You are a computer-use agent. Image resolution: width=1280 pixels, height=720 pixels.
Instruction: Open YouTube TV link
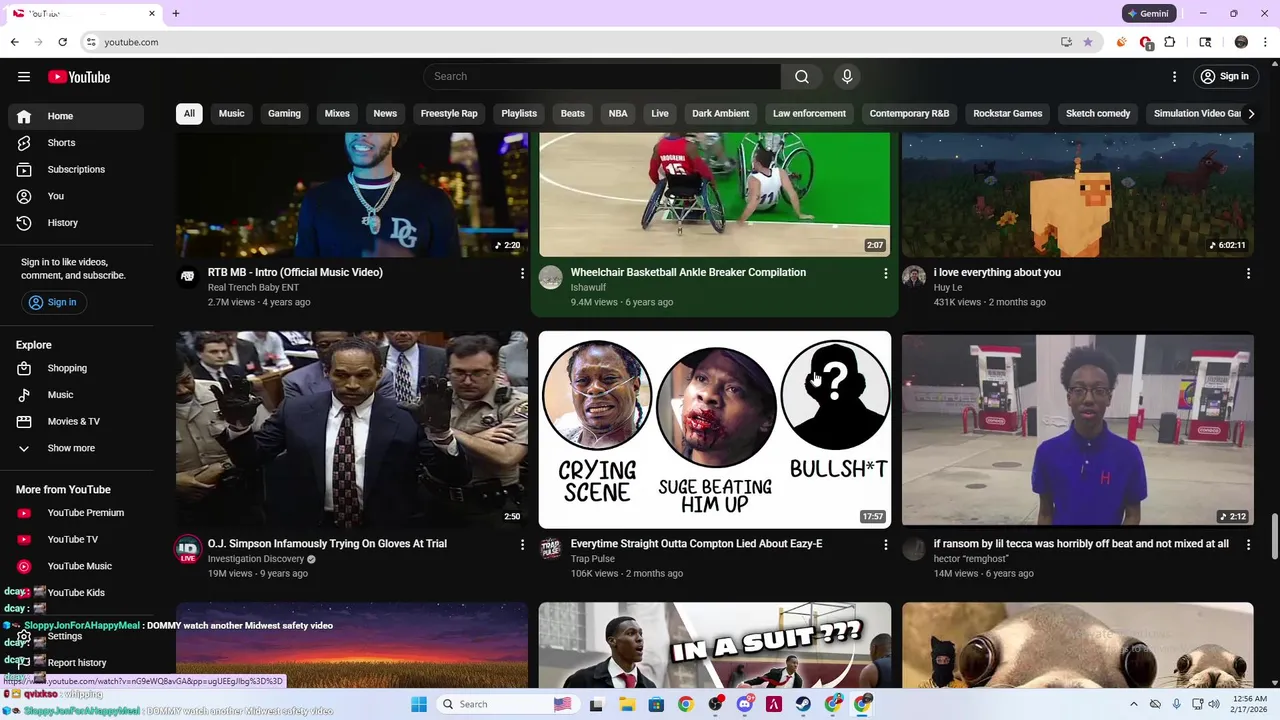point(76,540)
